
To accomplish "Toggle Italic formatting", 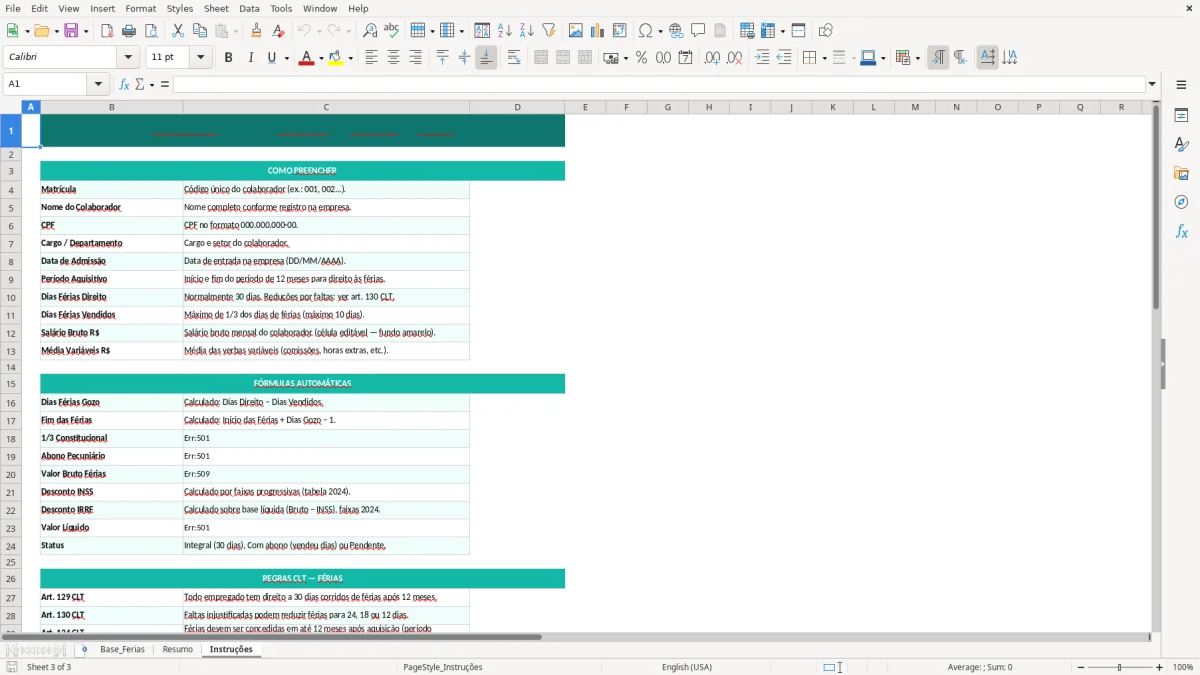I will (250, 58).
